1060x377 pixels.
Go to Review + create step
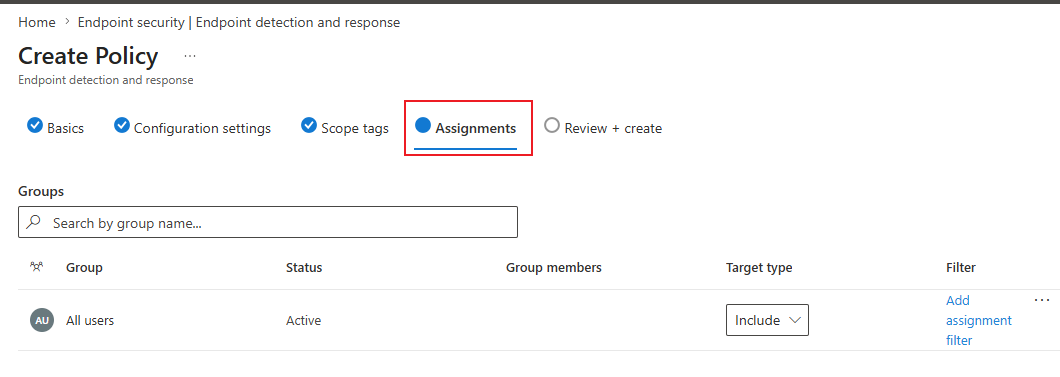coord(603,128)
